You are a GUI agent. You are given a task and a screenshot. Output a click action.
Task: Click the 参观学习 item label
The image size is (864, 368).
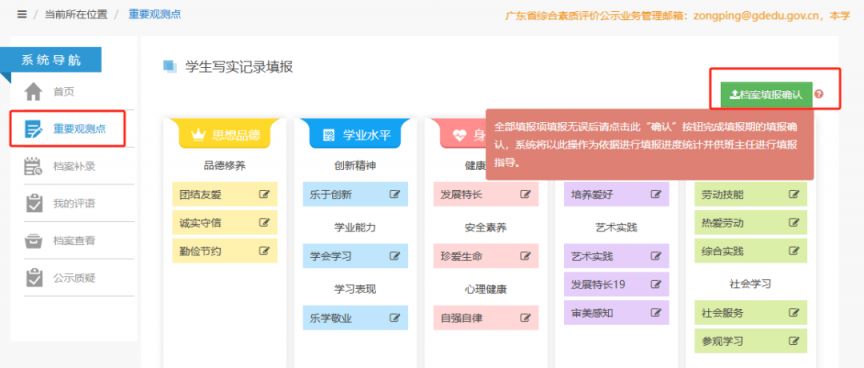[722, 341]
